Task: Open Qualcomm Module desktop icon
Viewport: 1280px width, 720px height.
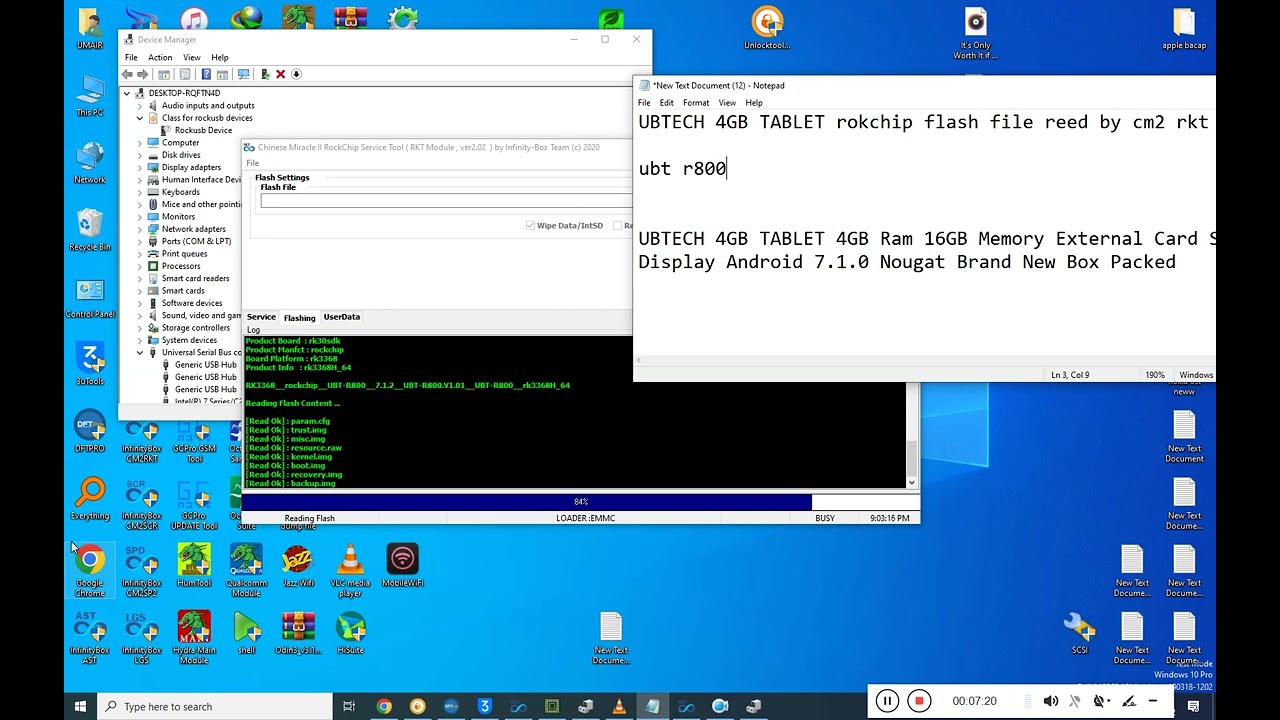Action: click(246, 572)
